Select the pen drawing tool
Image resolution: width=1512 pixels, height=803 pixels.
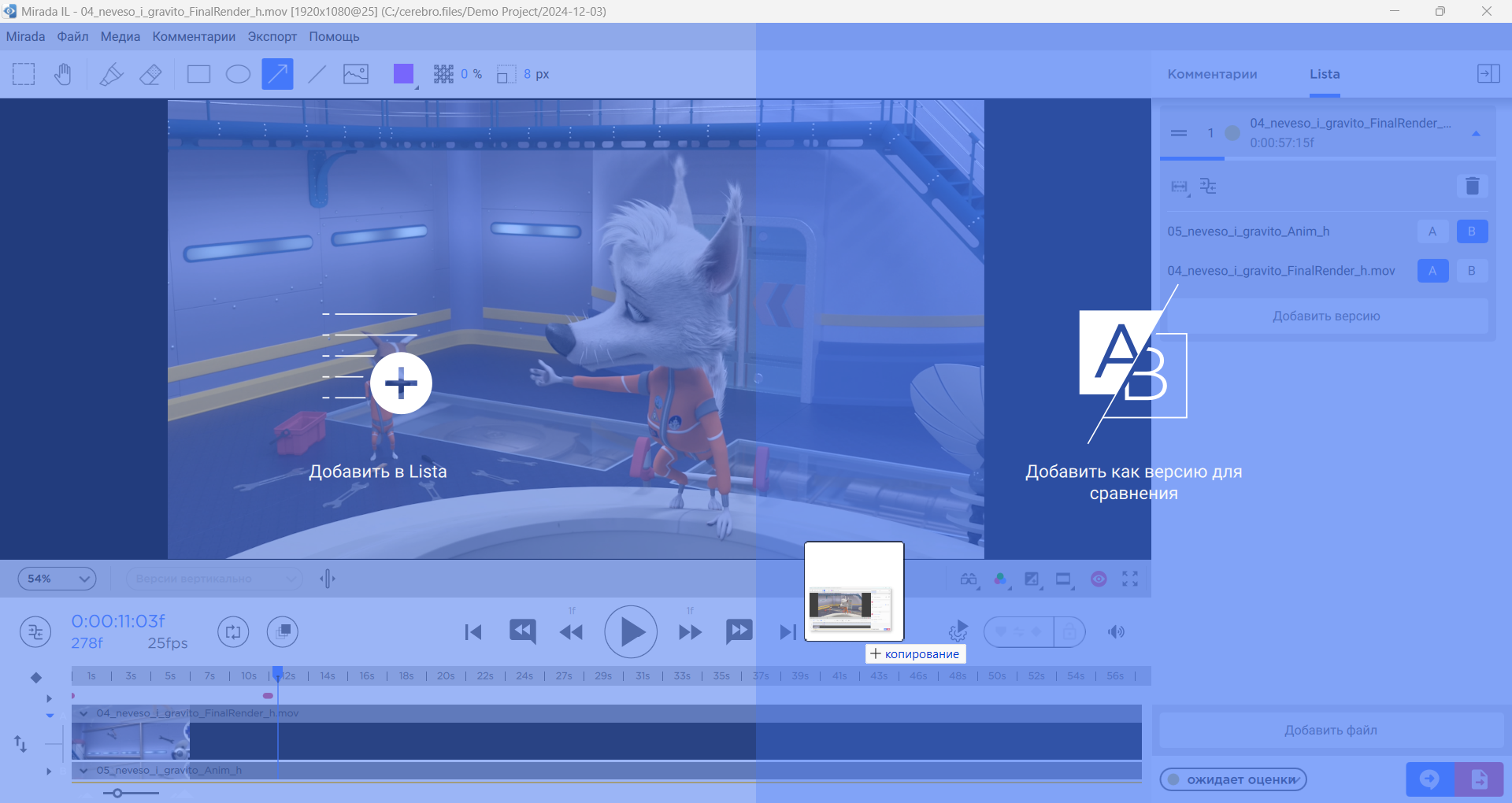[x=111, y=74]
